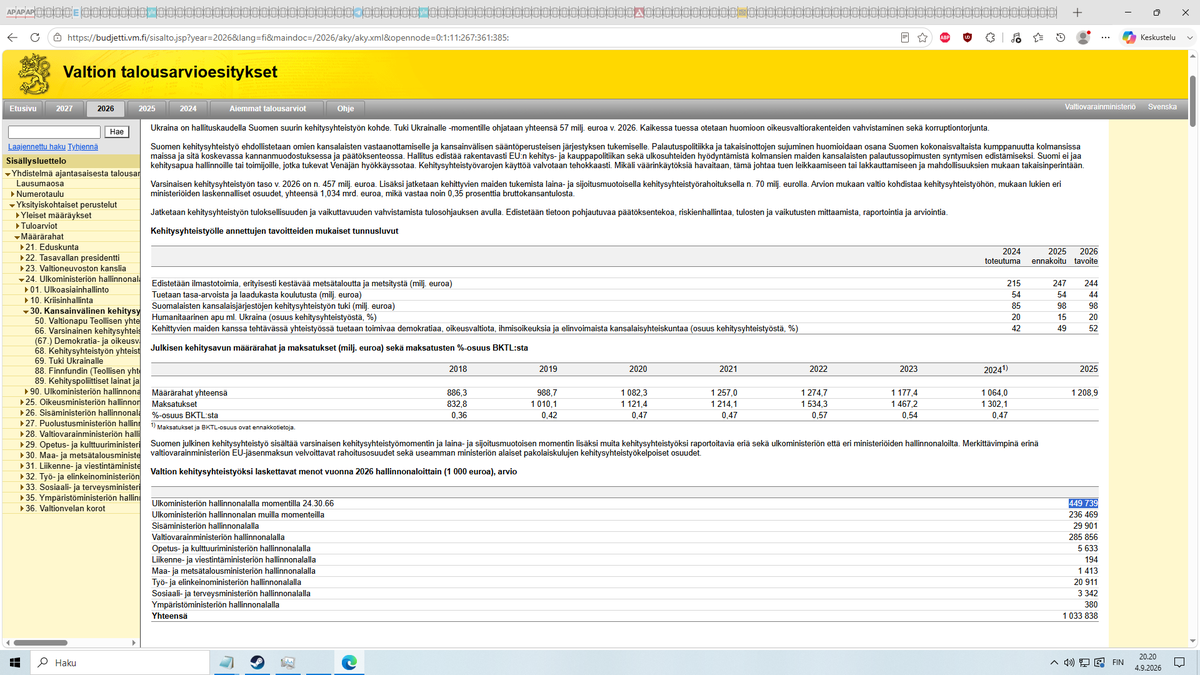Open the Favorites list
The image size is (1200, 675).
[1038, 37]
